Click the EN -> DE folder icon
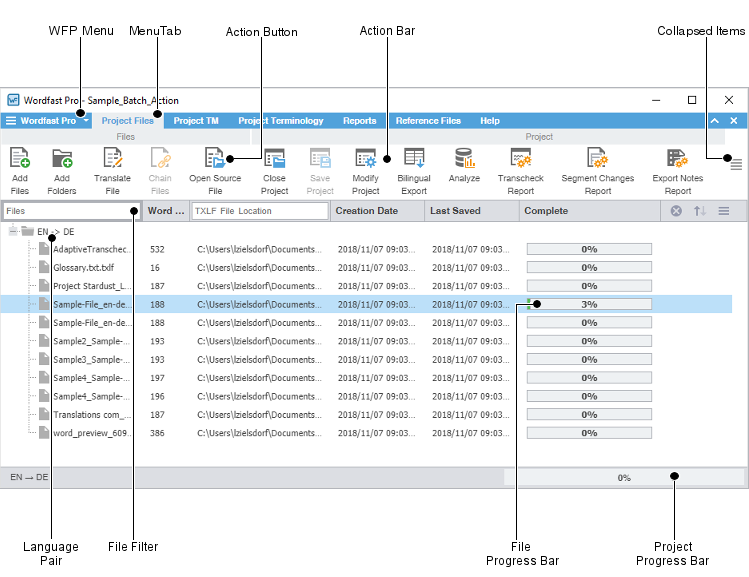This screenshot has width=749, height=577. click(x=28, y=231)
